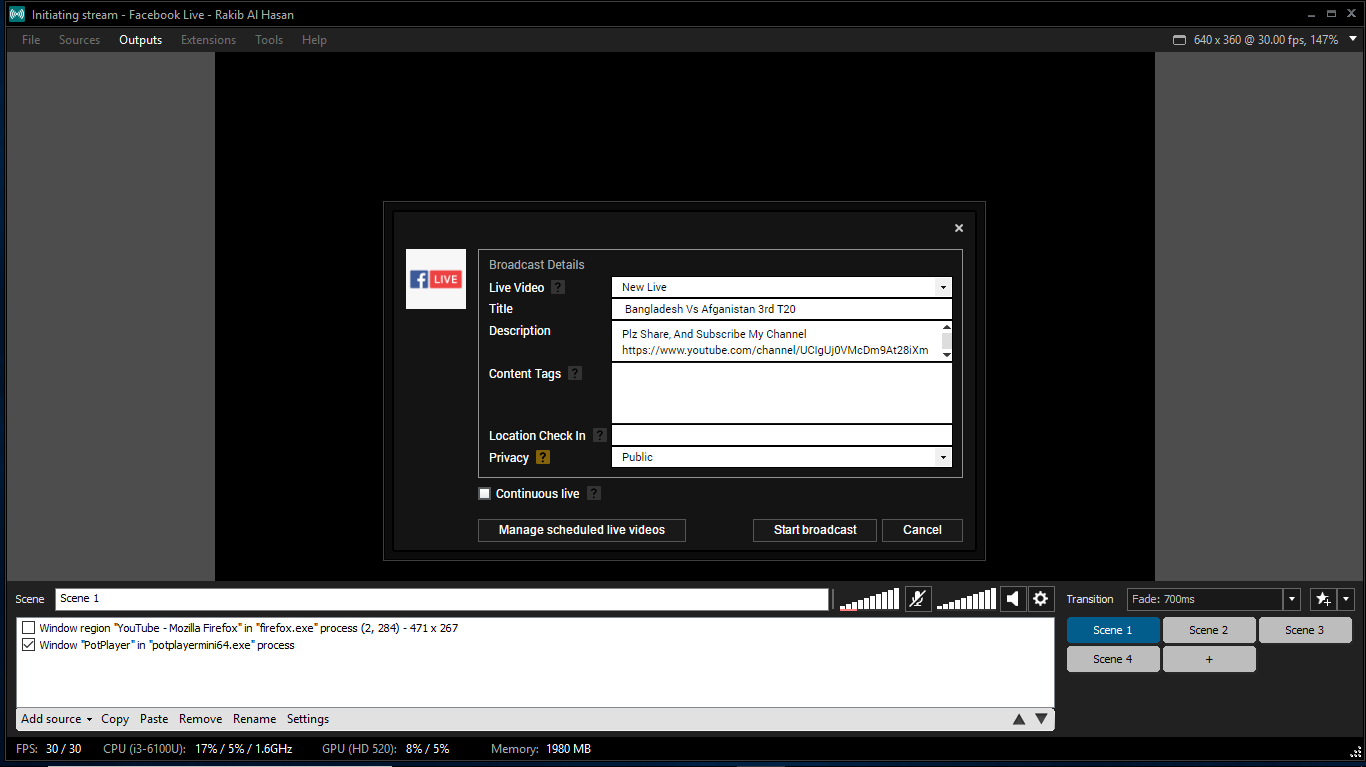
Task: Click the microphone volume level meter
Action: [869, 600]
